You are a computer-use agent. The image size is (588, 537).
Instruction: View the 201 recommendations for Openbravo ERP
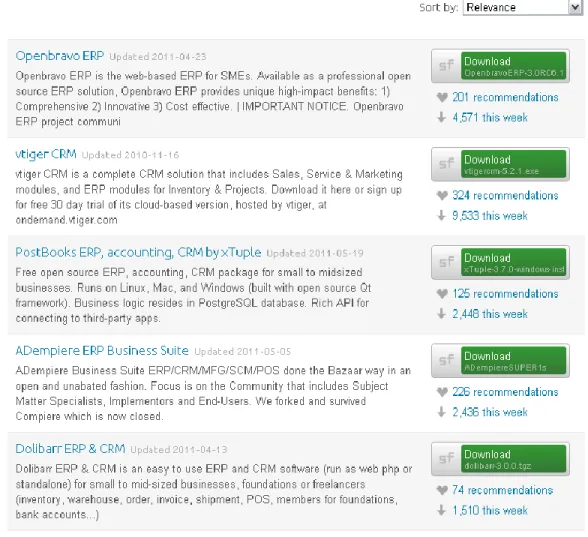point(505,98)
